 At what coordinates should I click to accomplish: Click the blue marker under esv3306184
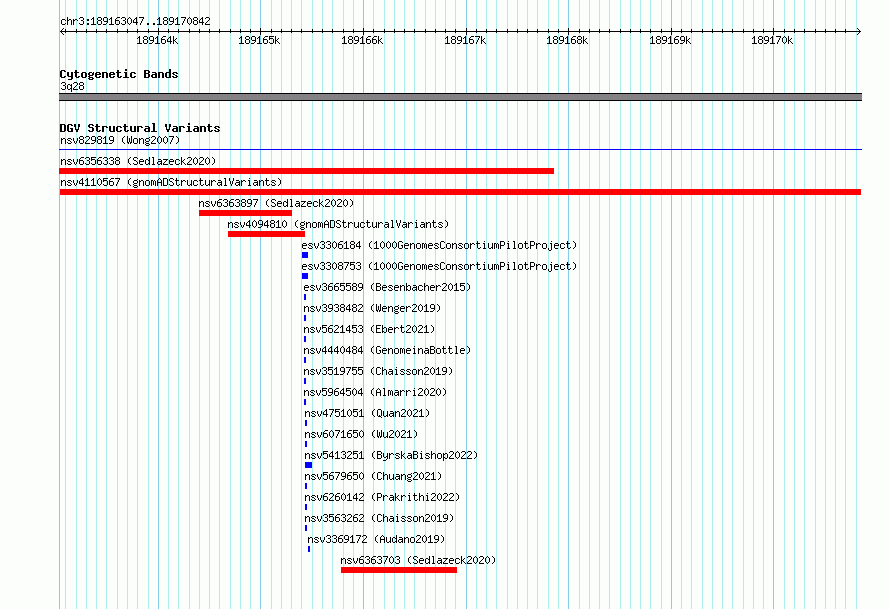[x=305, y=255]
